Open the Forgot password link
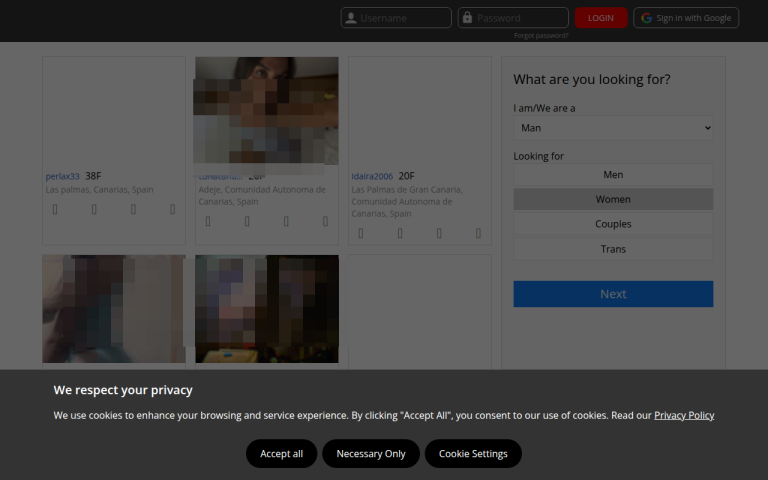Image resolution: width=768 pixels, height=480 pixels. click(x=541, y=36)
